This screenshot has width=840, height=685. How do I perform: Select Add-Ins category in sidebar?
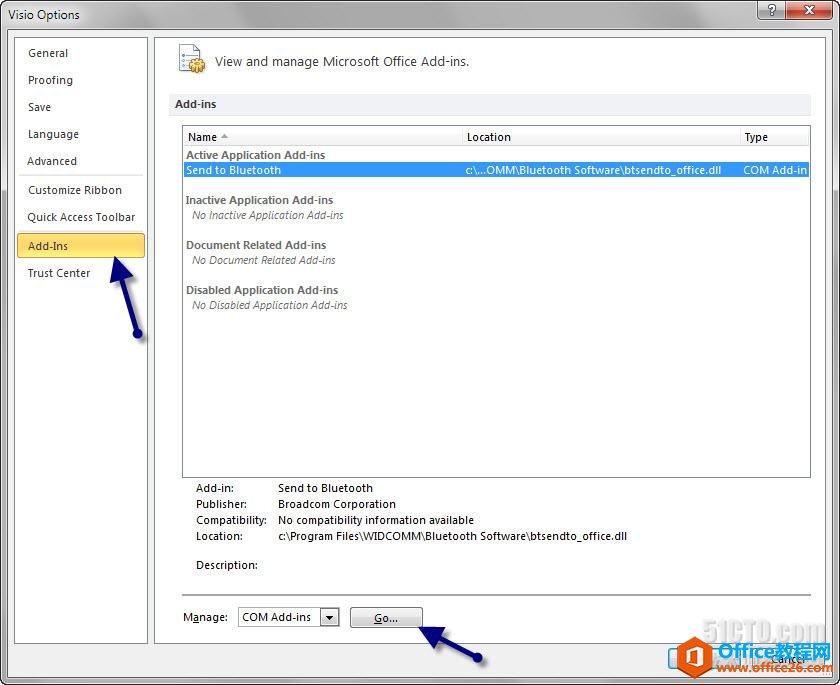click(81, 245)
